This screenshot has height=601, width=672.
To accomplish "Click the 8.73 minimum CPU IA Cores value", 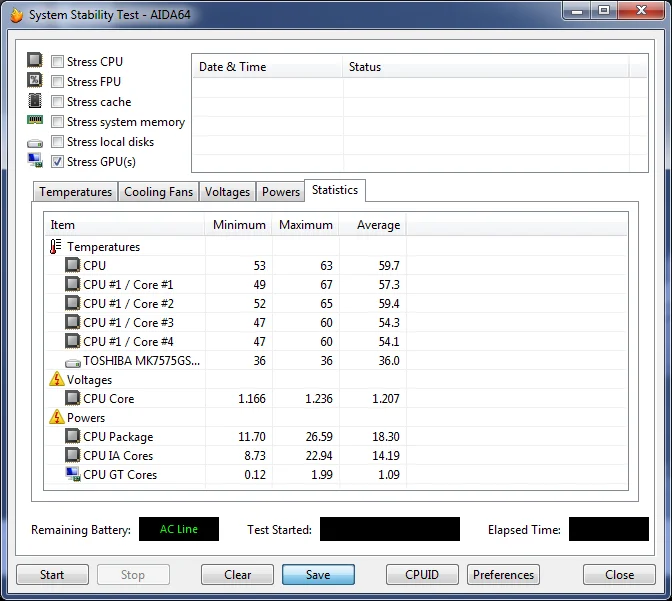I will coord(255,455).
